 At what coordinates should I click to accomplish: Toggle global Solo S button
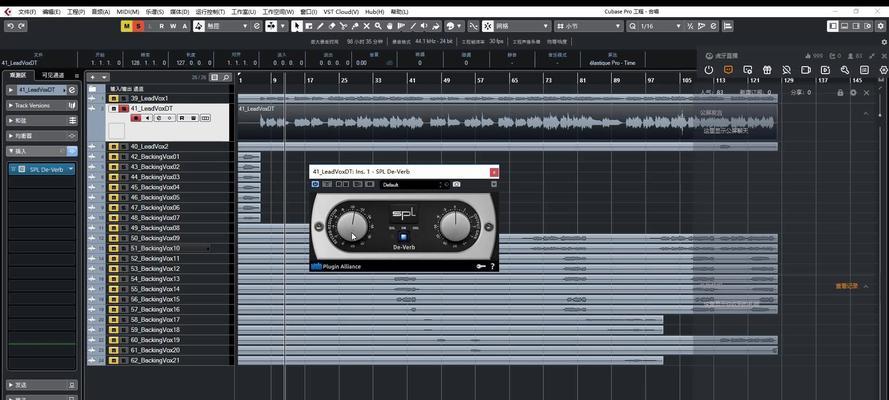point(138,26)
